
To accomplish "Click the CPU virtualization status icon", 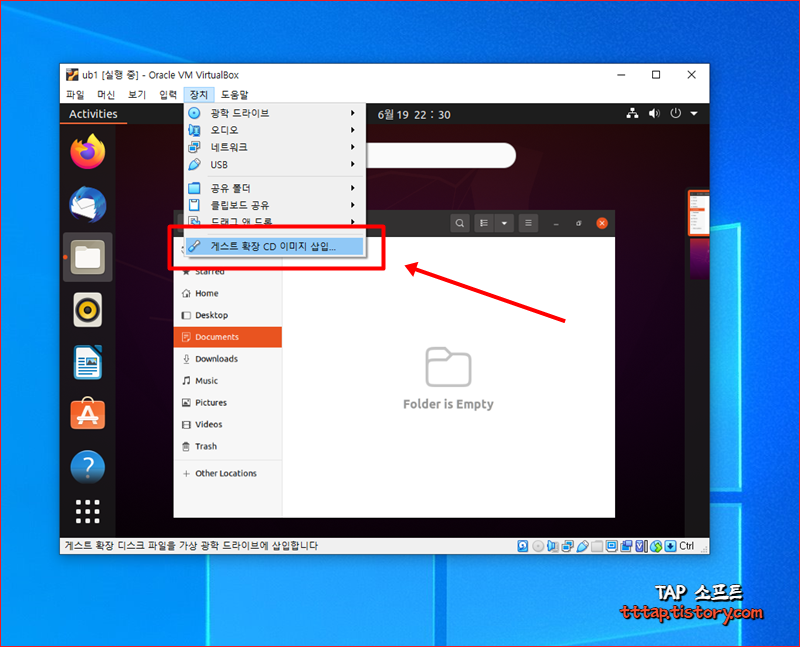I will [641, 546].
